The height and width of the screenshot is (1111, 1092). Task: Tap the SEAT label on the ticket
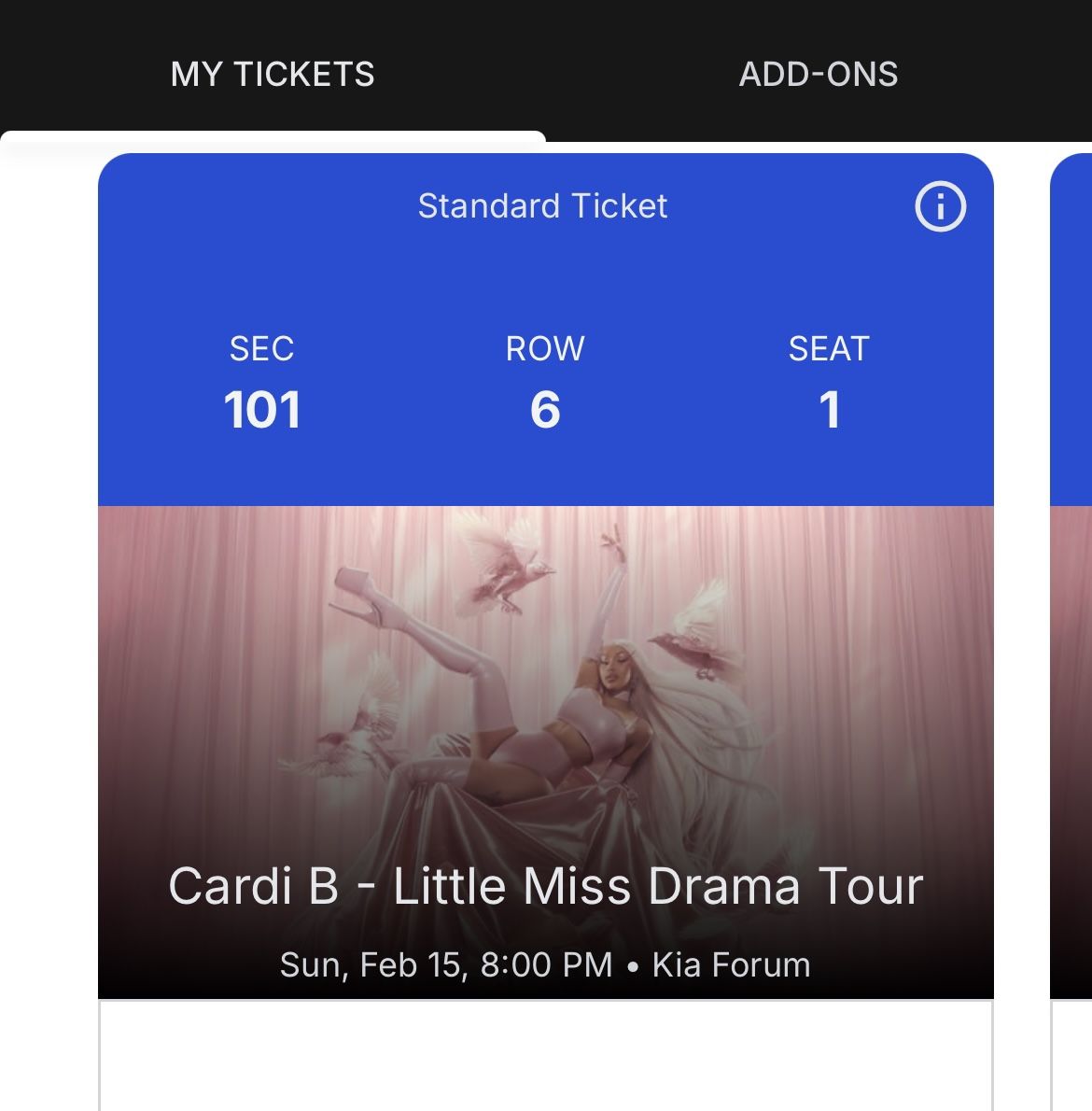[829, 349]
